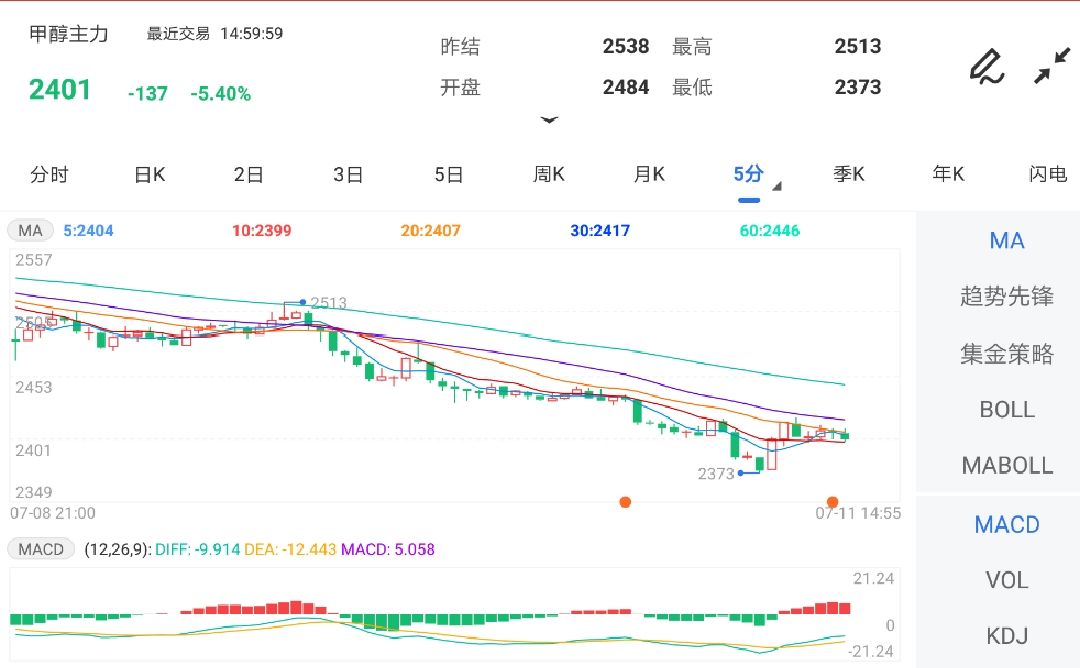
Task: Click the 20:2407 moving average value
Action: tap(430, 231)
